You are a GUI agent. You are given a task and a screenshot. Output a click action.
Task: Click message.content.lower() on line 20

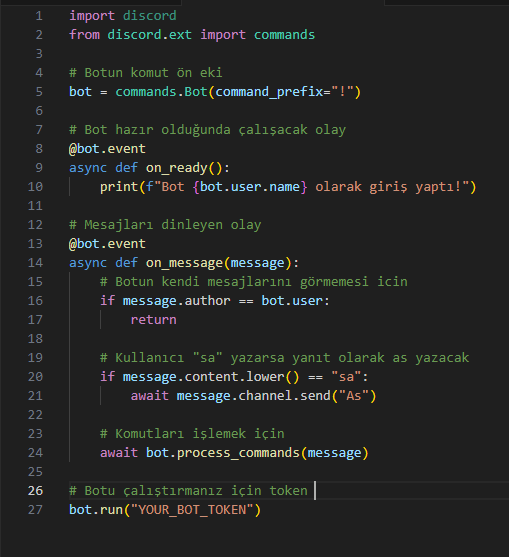point(211,377)
